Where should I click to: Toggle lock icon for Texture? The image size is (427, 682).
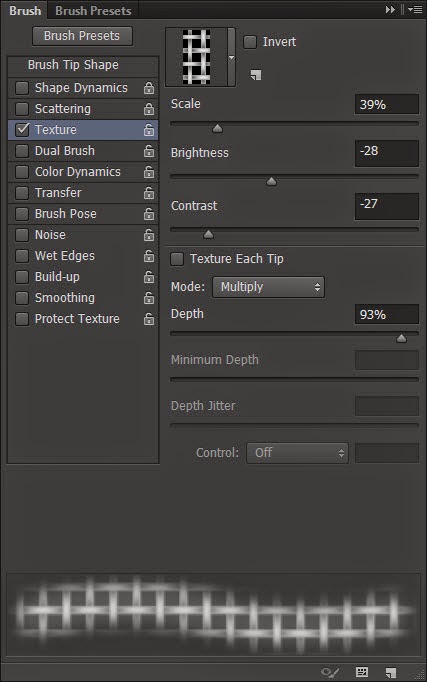click(x=149, y=130)
